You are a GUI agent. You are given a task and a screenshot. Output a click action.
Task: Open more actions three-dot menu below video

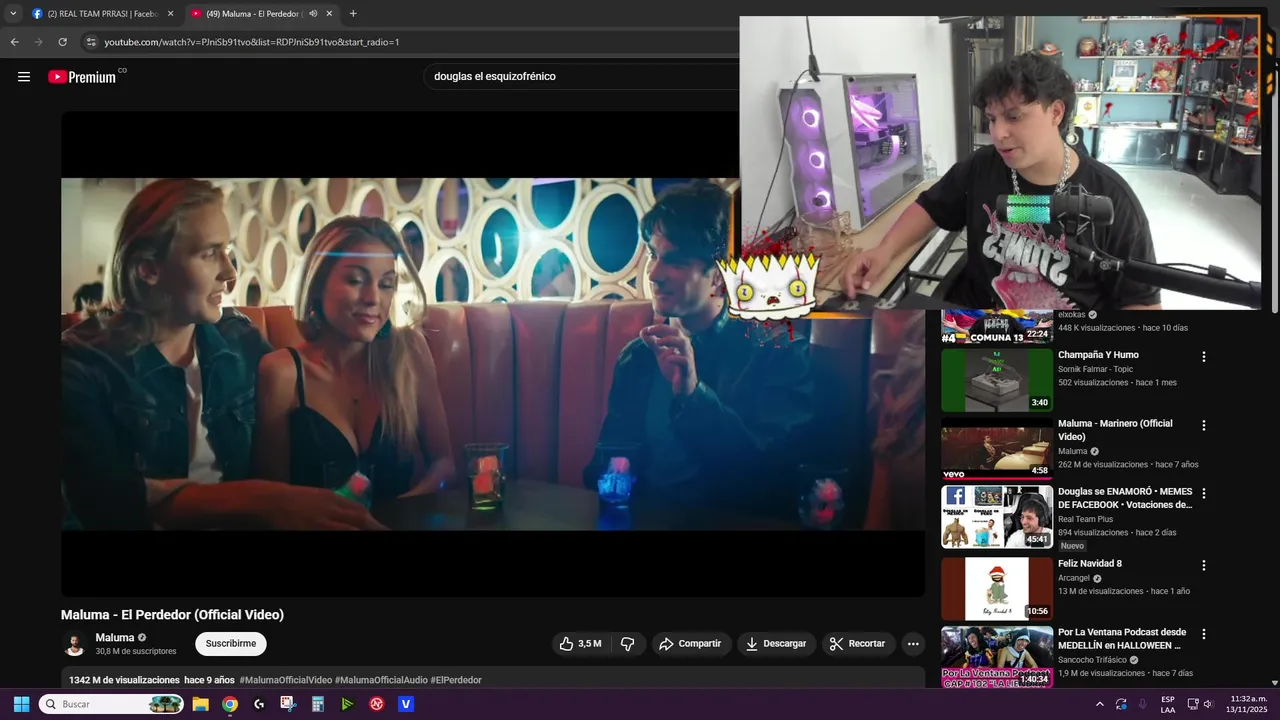point(913,644)
